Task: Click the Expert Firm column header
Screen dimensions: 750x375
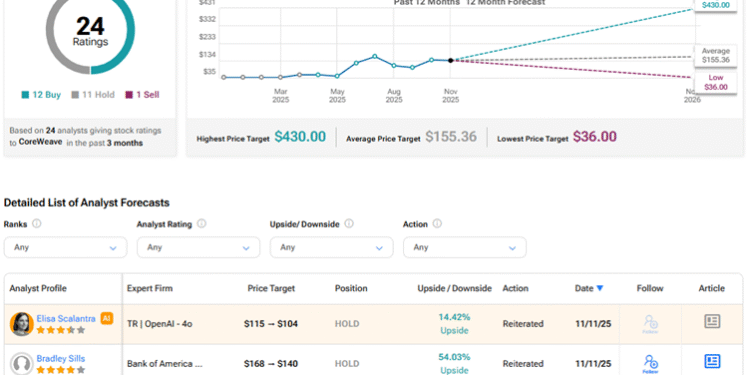Action: coord(150,288)
